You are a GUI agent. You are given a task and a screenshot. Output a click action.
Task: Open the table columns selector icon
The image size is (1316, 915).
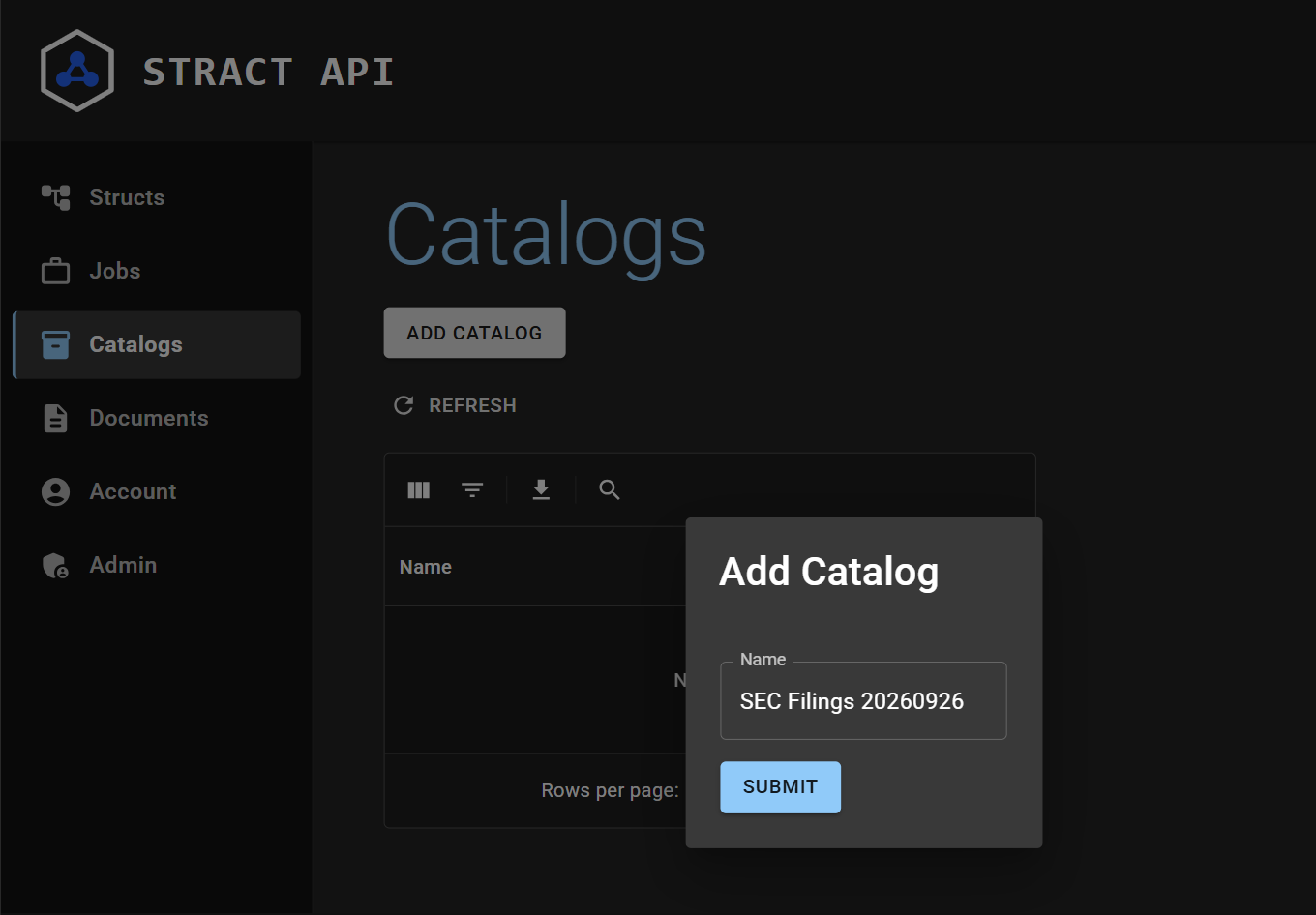(419, 490)
